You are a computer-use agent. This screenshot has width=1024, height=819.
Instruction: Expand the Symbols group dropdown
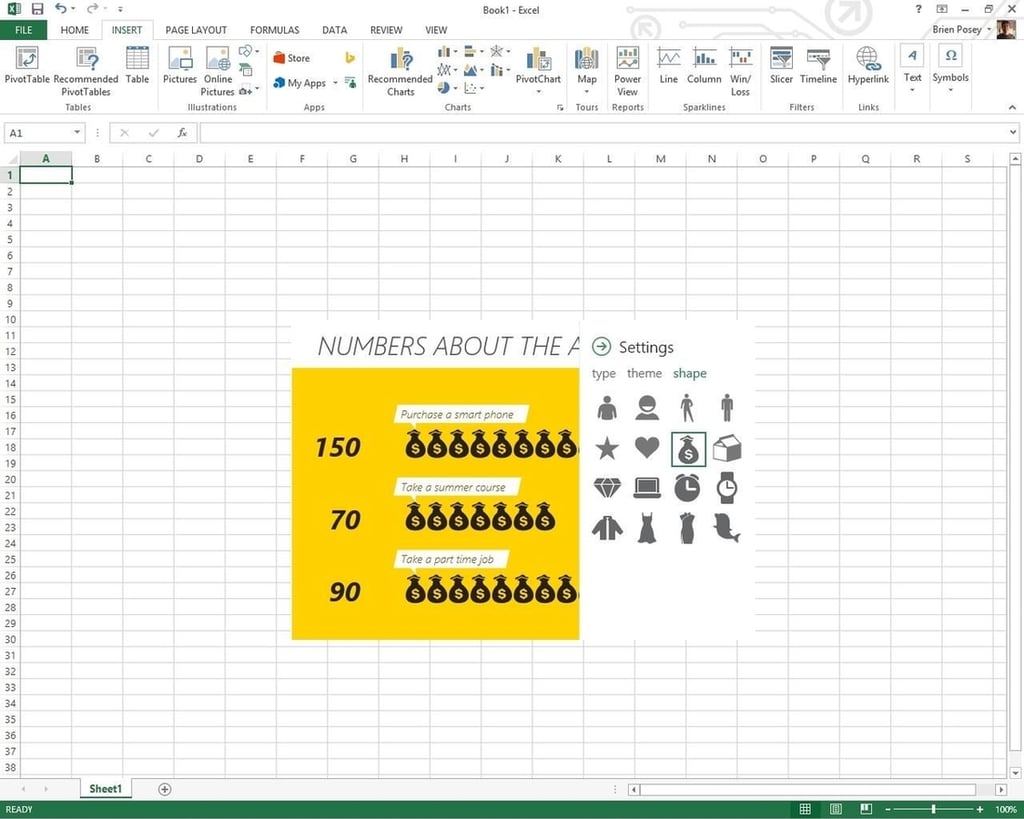pos(950,89)
